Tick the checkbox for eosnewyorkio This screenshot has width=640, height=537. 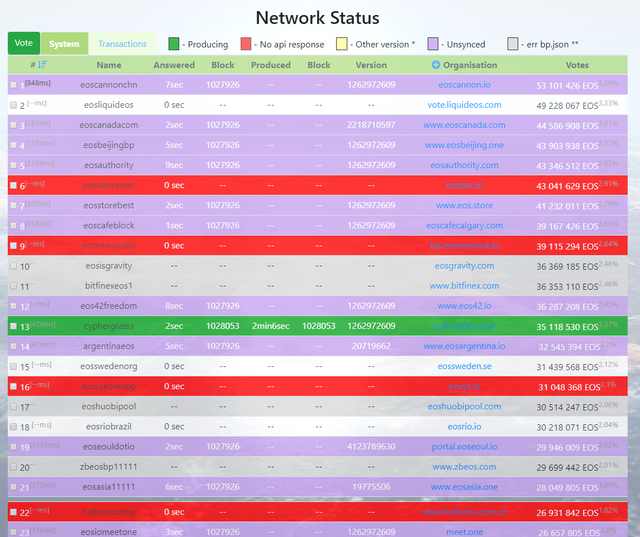13,246
